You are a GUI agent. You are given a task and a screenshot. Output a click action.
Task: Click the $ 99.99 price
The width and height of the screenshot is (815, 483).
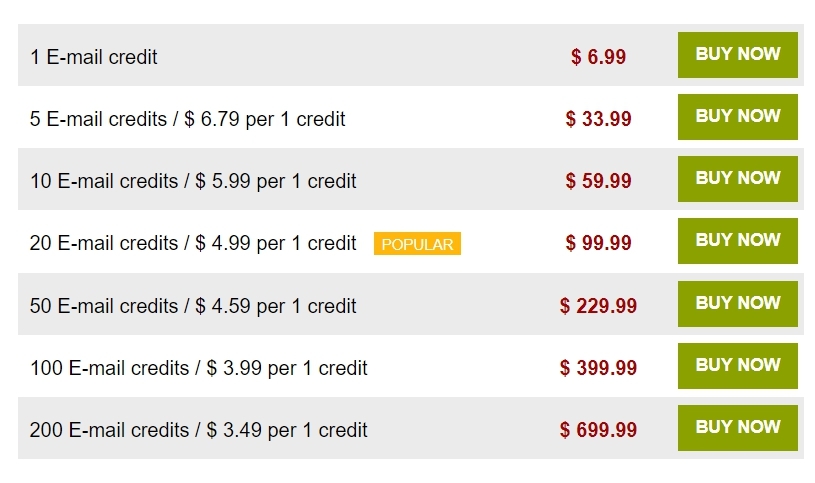(x=598, y=243)
